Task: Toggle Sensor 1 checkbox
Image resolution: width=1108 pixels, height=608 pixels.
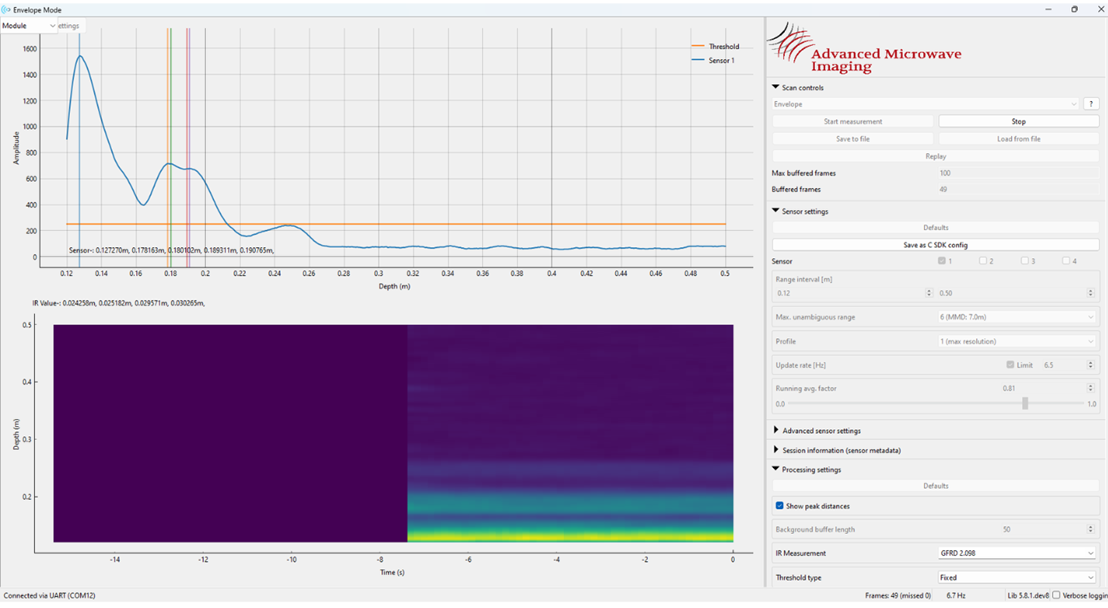Action: point(942,261)
